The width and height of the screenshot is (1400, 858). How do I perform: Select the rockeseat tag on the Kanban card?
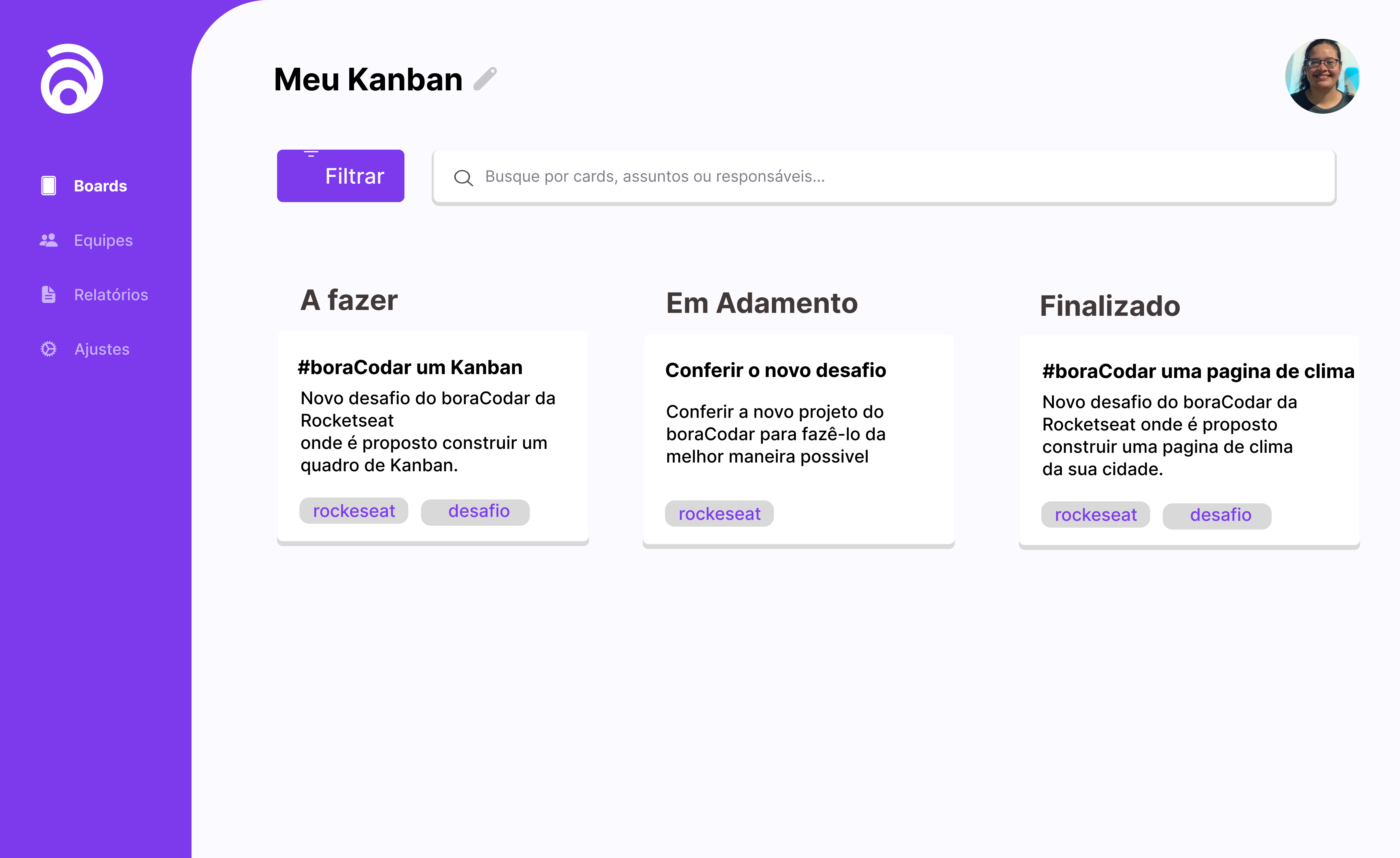pyautogui.click(x=354, y=510)
